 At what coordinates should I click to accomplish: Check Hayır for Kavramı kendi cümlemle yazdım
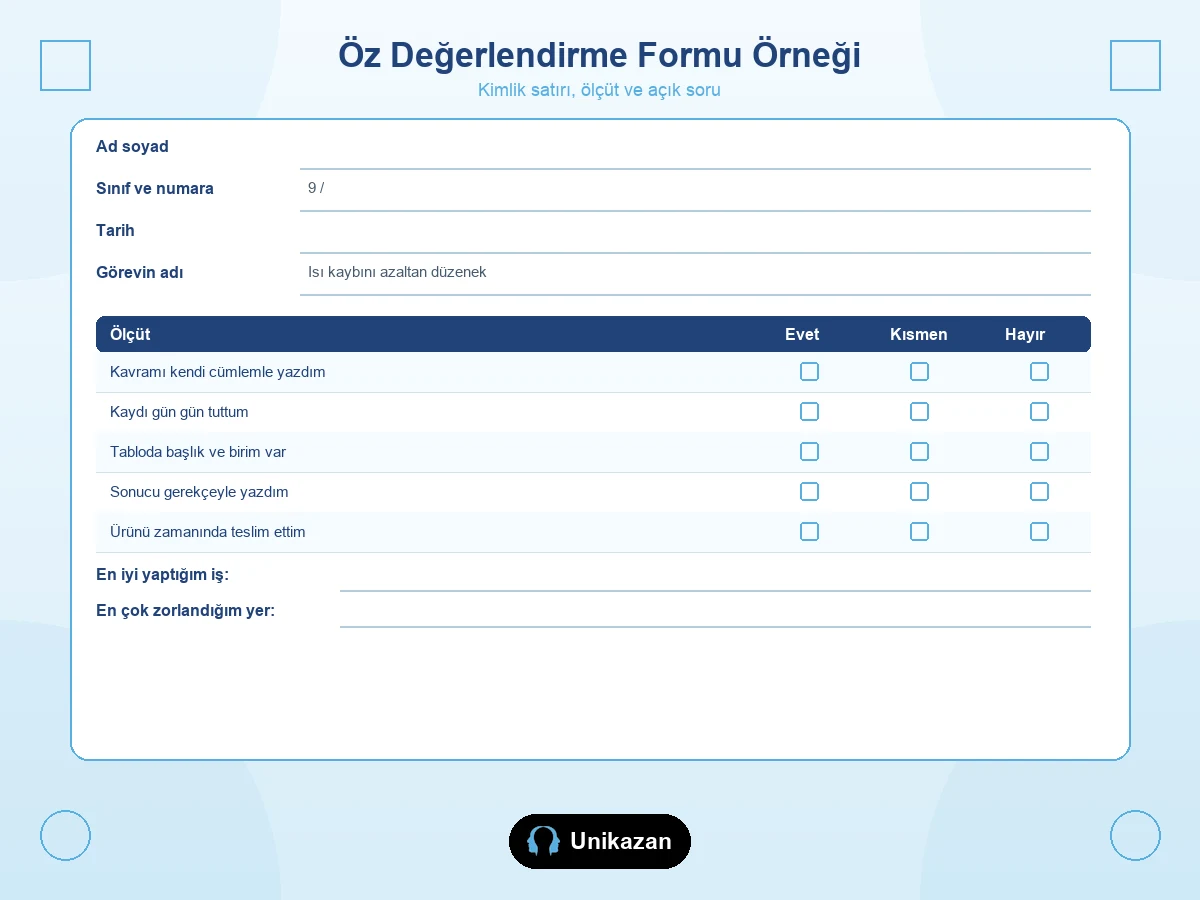point(1039,372)
